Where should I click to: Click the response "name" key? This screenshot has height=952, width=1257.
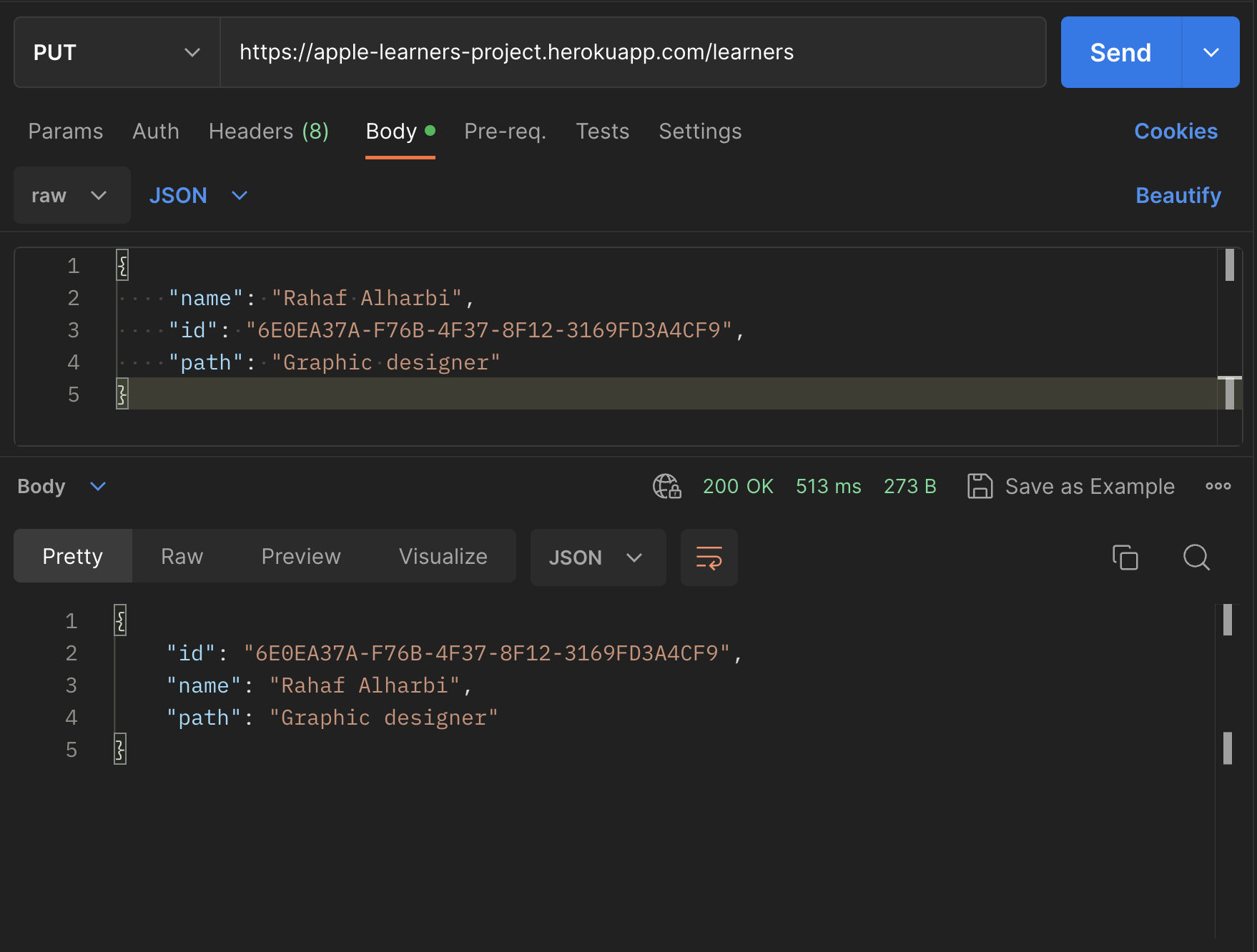pos(204,685)
